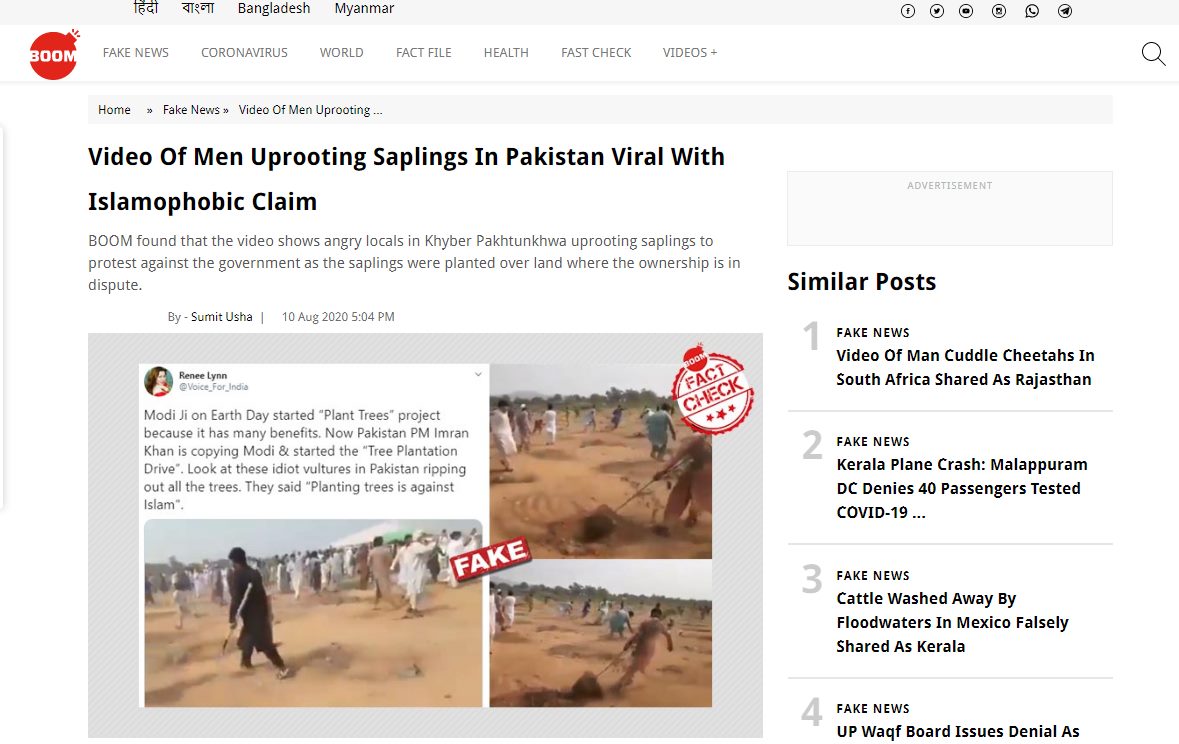Open the Telegram channel icon
The image size is (1179, 744).
click(1065, 11)
